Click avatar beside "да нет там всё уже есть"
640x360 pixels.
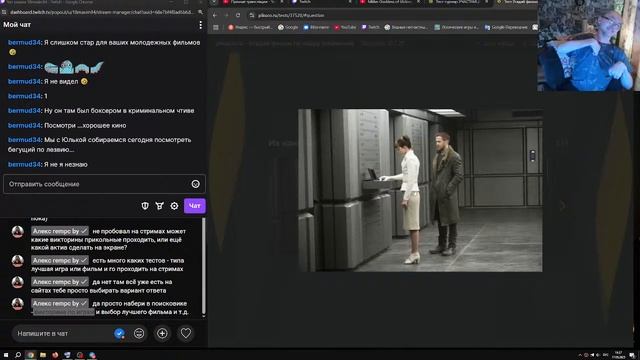(18, 282)
